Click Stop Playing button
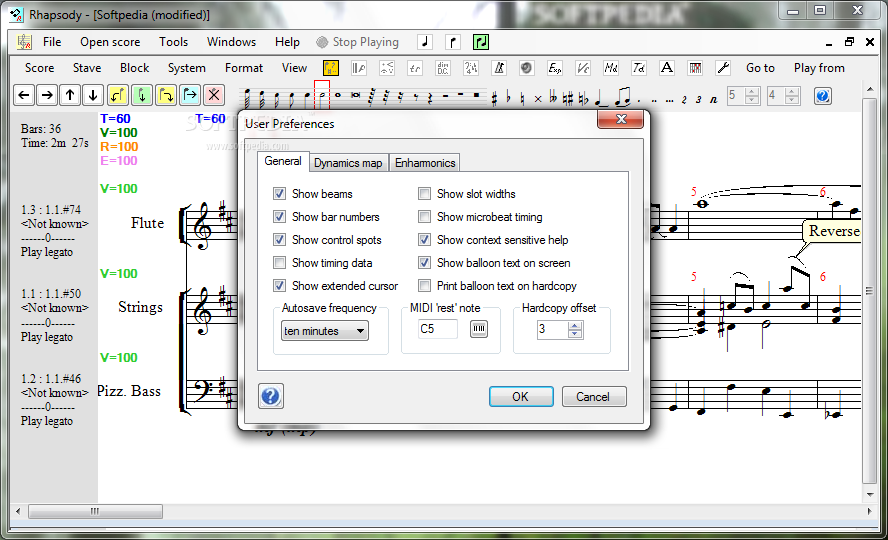888x540 pixels. pos(357,42)
